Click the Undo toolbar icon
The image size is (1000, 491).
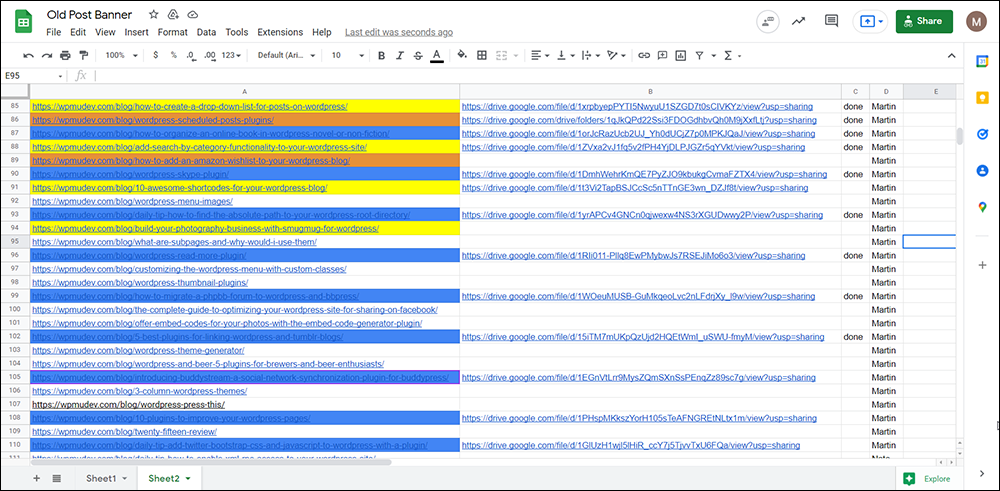[x=28, y=55]
